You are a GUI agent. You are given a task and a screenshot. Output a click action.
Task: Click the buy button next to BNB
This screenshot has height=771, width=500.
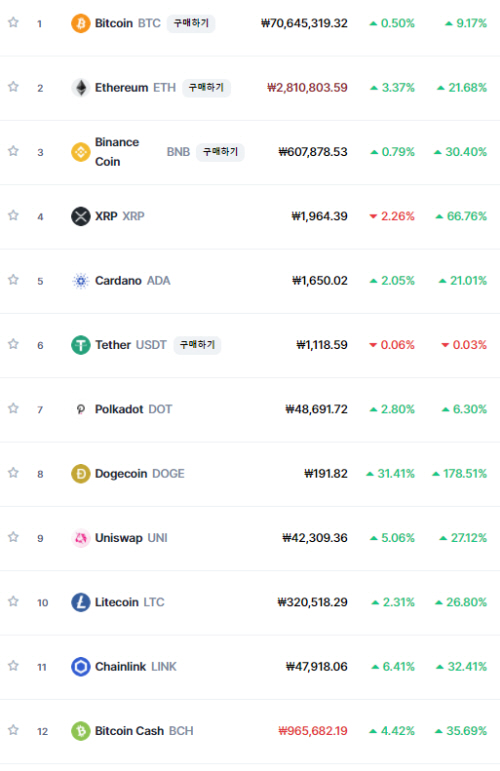coord(220,152)
